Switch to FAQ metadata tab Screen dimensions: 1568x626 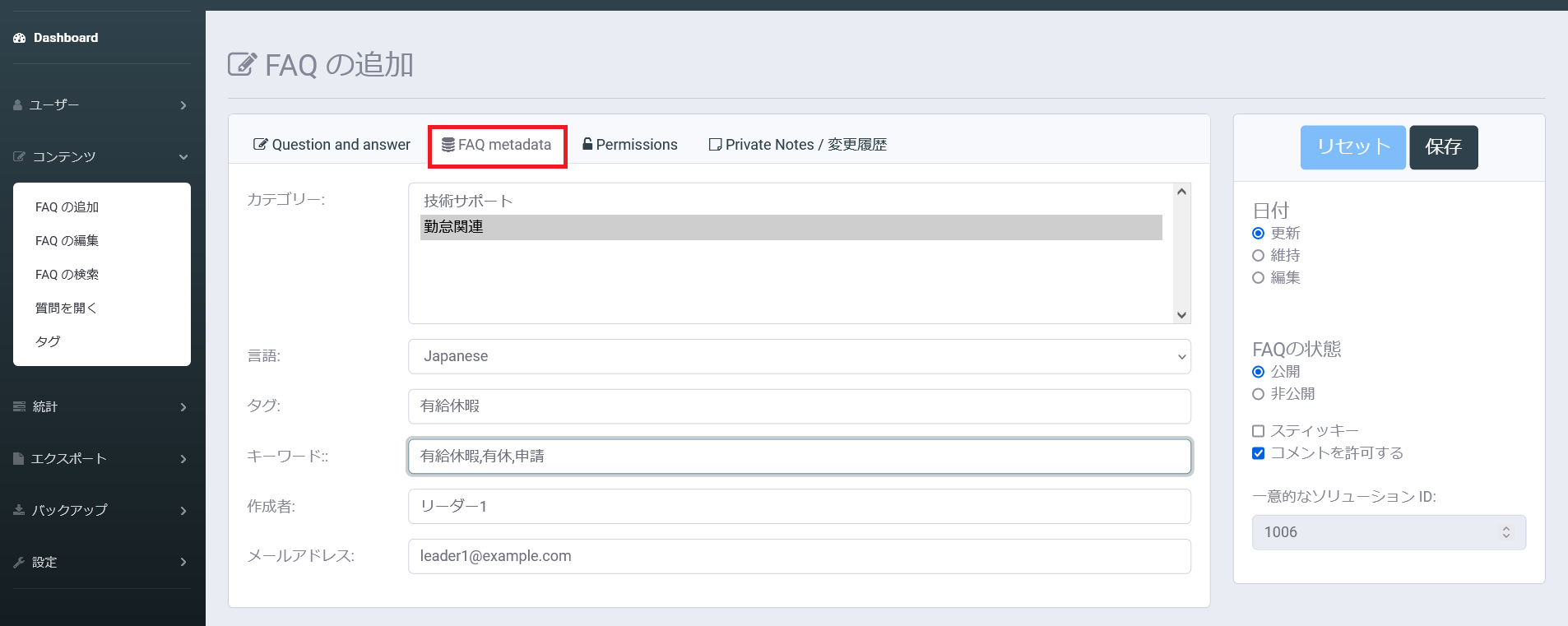497,145
